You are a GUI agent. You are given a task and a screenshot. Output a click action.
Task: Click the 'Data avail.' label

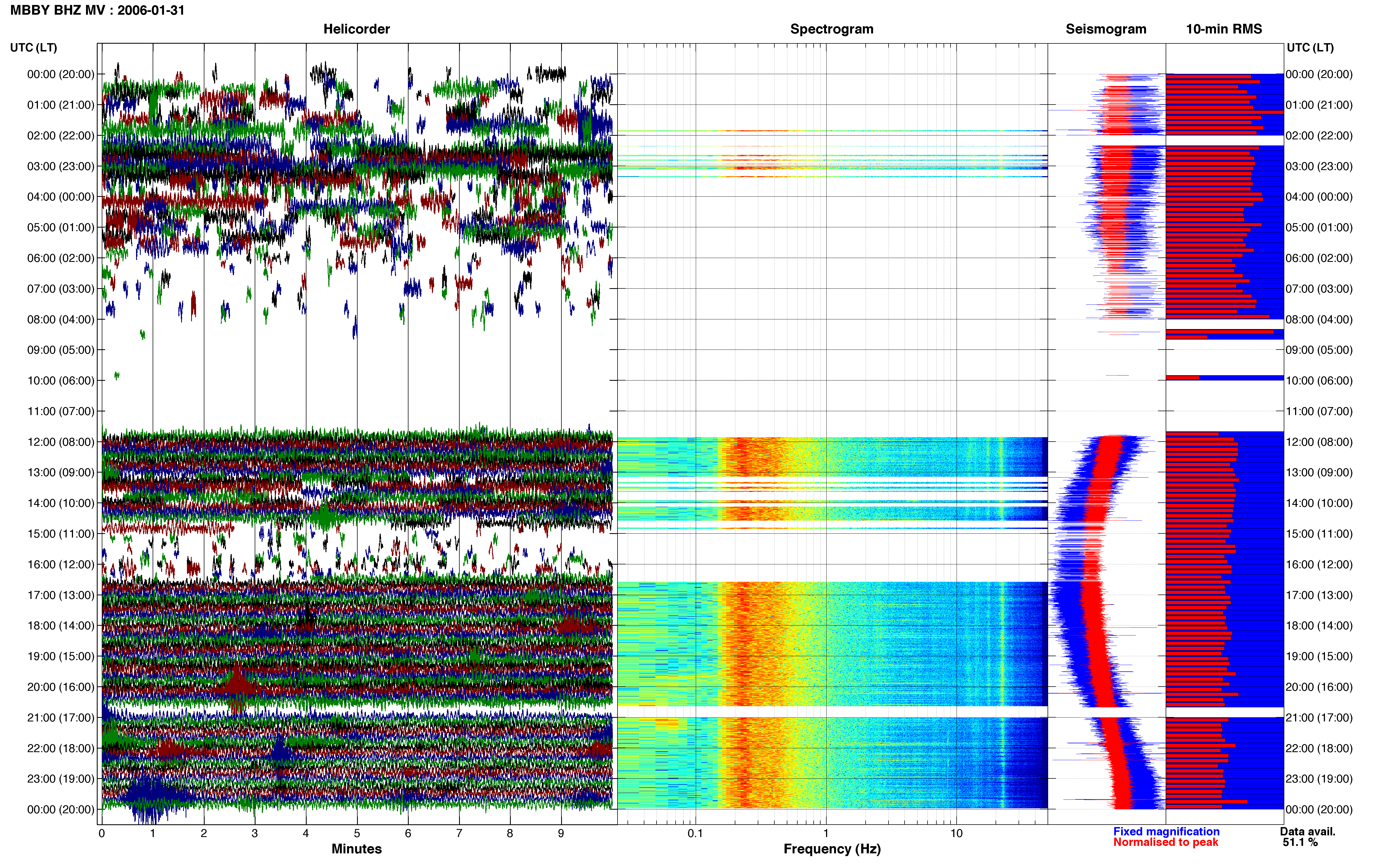click(1308, 831)
